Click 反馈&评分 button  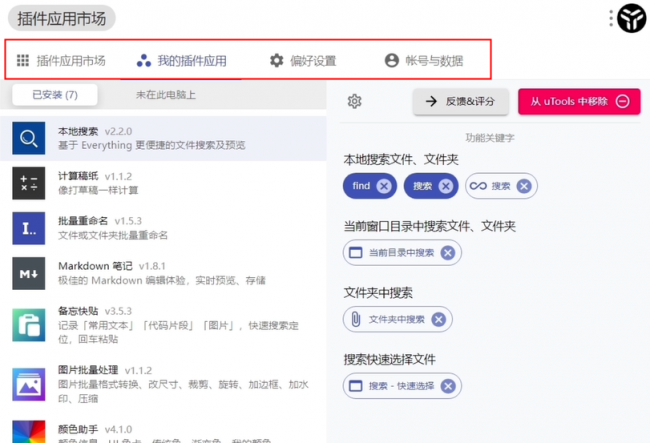[461, 101]
